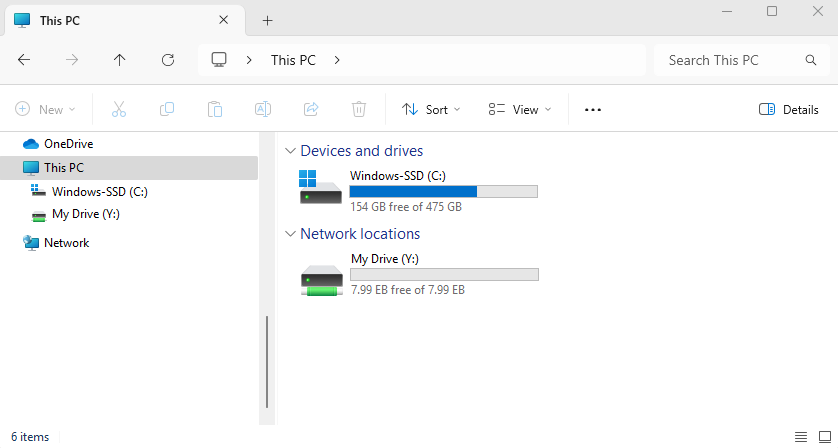Close the This PC tab
Viewport: 838px width, 448px height.
pos(223,20)
